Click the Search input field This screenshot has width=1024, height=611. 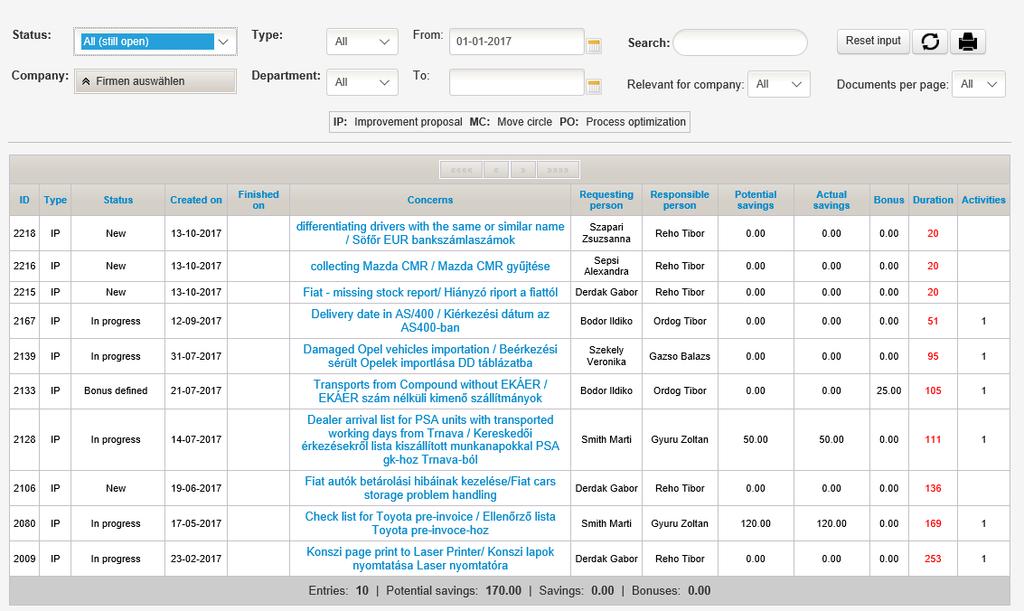(740, 42)
